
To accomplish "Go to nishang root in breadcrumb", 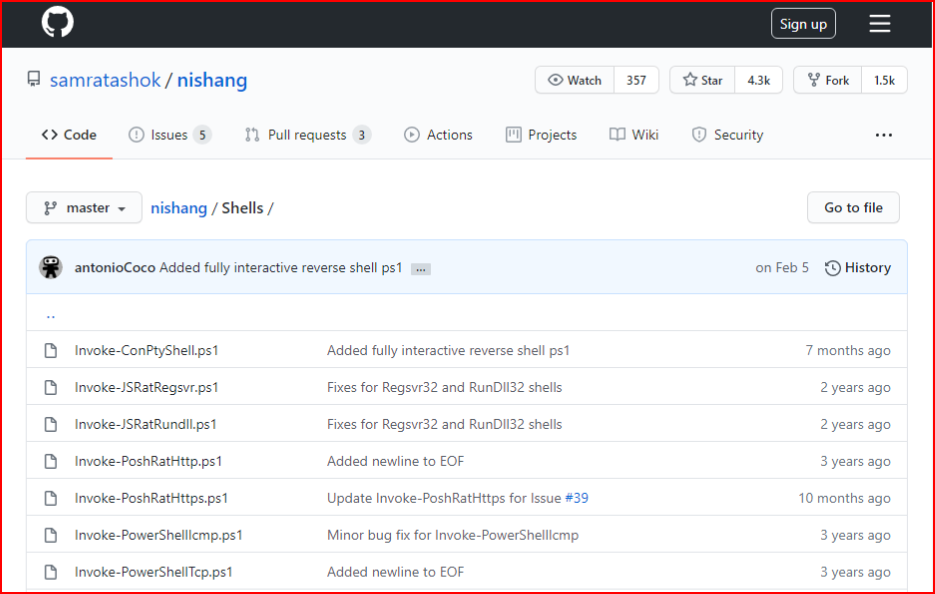I will pos(178,208).
